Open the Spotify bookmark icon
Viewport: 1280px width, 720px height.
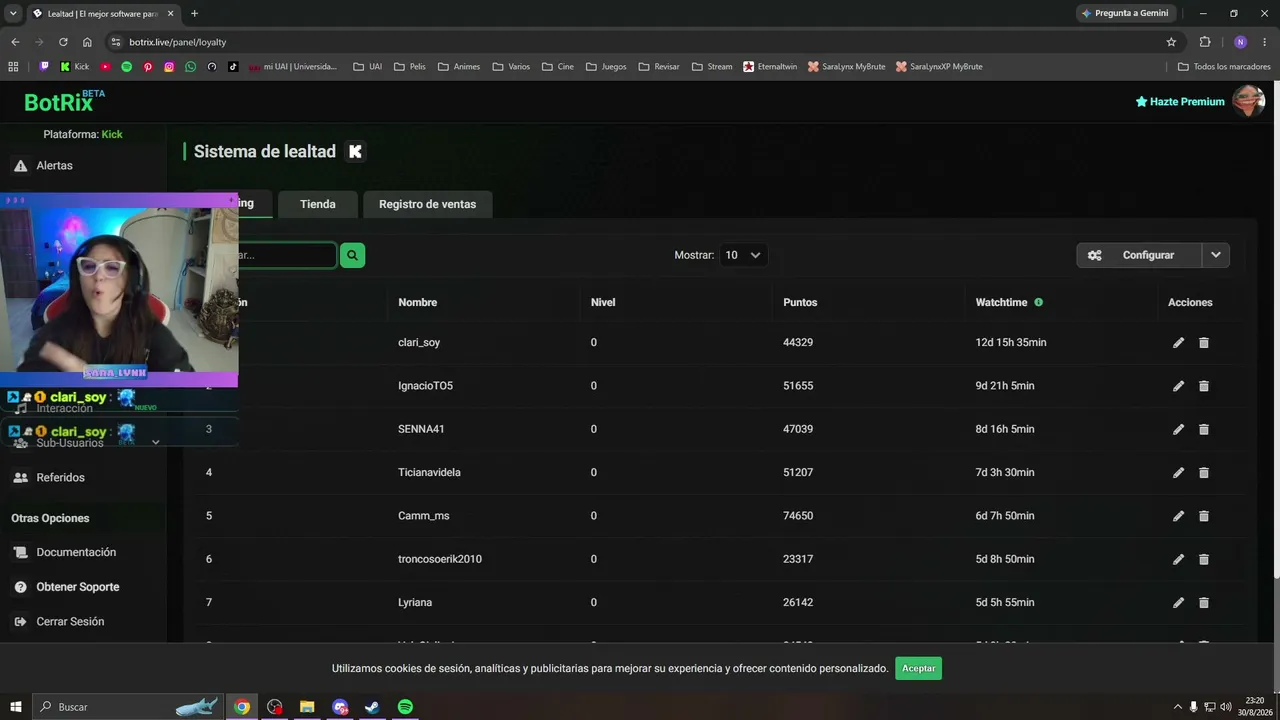click(126, 67)
